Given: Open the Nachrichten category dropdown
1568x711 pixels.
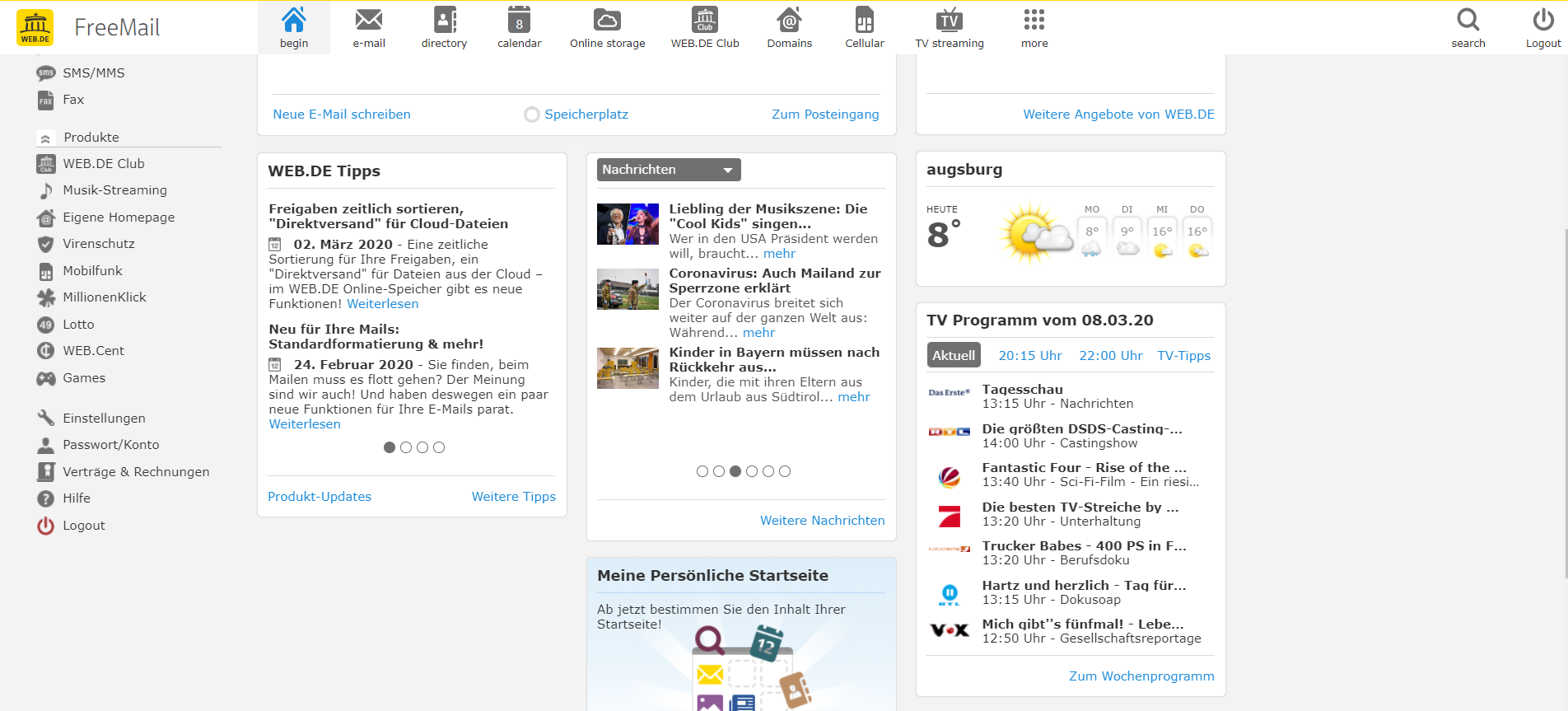Looking at the screenshot, I should (668, 170).
